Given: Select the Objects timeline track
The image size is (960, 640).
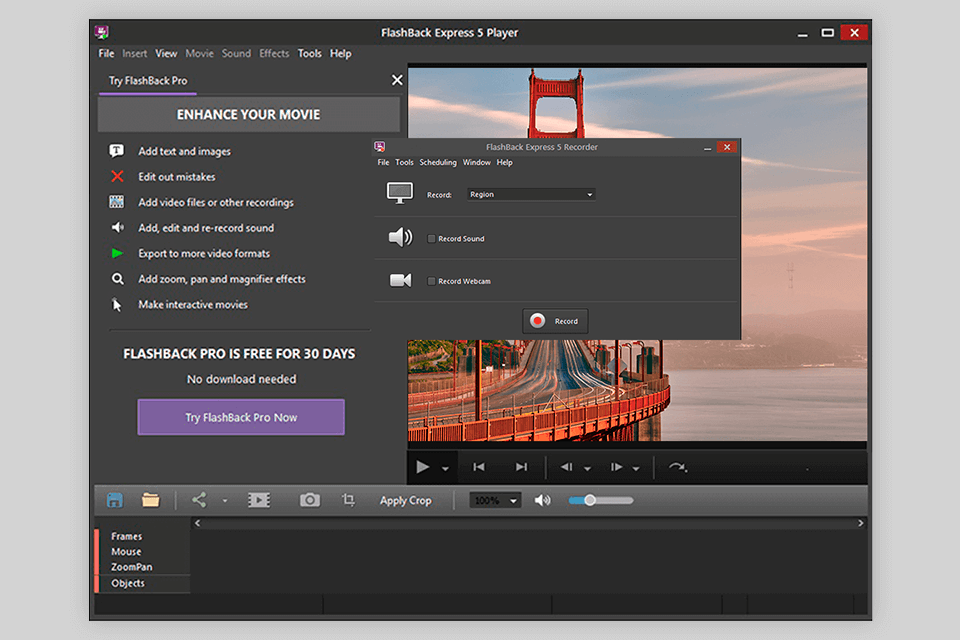Looking at the screenshot, I should point(128,583).
